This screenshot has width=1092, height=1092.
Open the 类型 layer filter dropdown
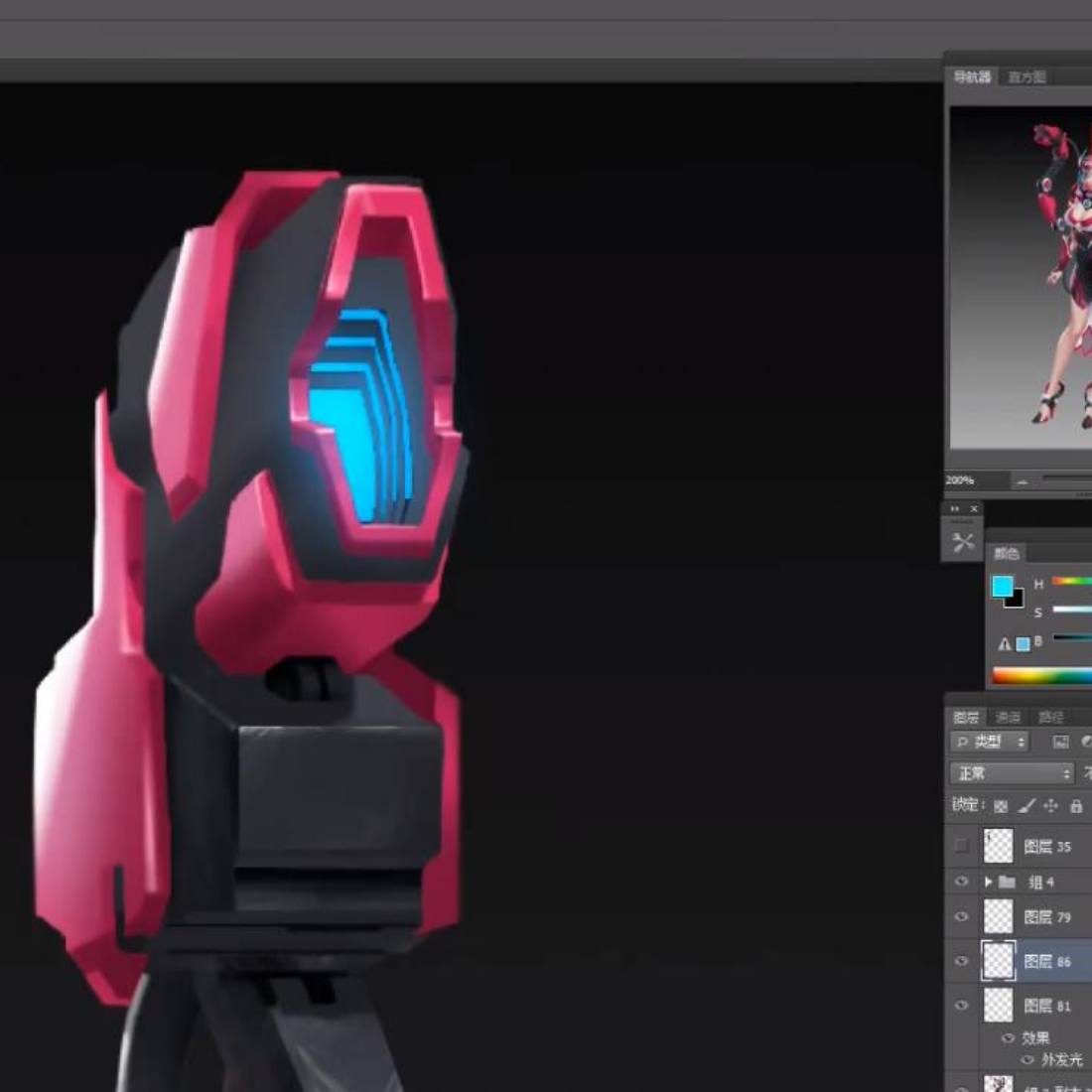point(989,742)
